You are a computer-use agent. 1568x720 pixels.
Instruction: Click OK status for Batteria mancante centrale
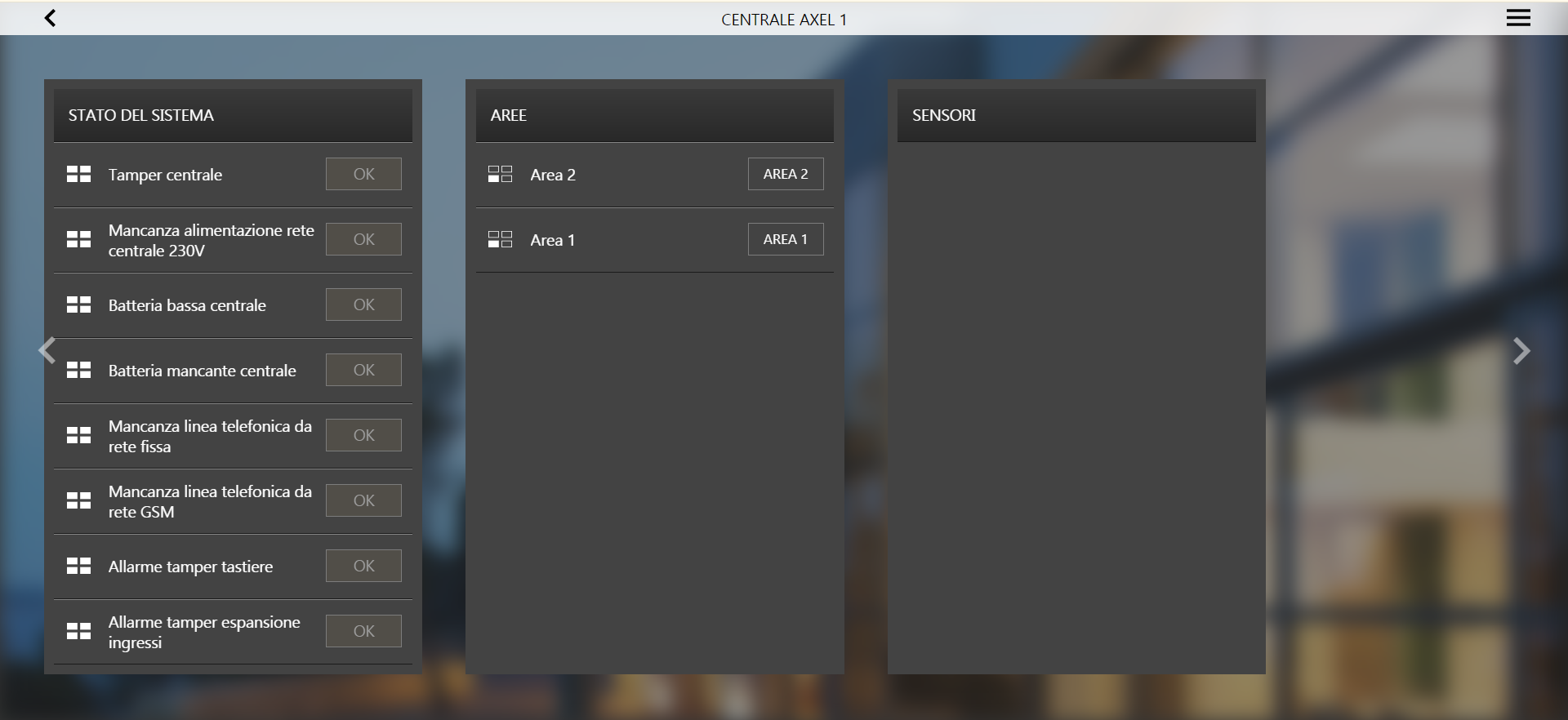pyautogui.click(x=363, y=370)
